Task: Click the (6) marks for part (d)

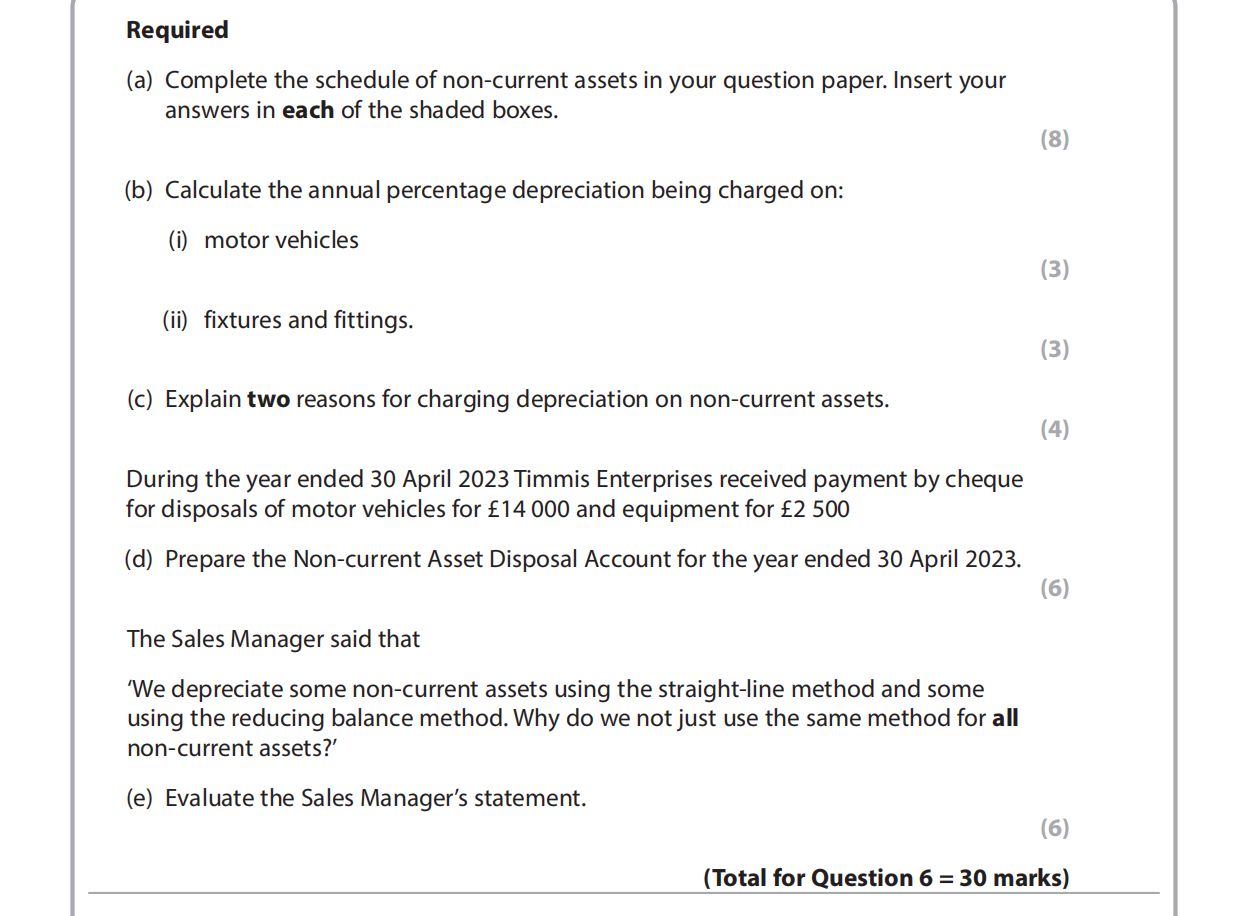Action: point(1054,588)
